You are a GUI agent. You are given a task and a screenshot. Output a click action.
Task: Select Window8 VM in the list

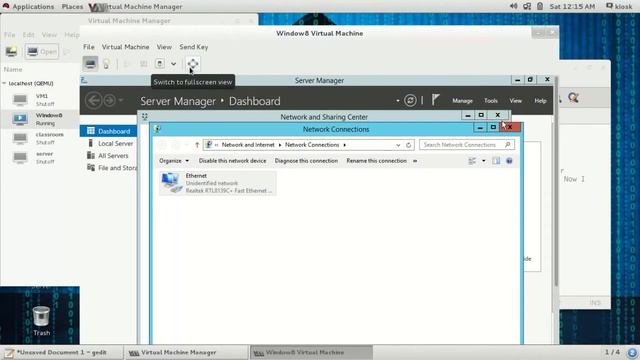[40, 119]
